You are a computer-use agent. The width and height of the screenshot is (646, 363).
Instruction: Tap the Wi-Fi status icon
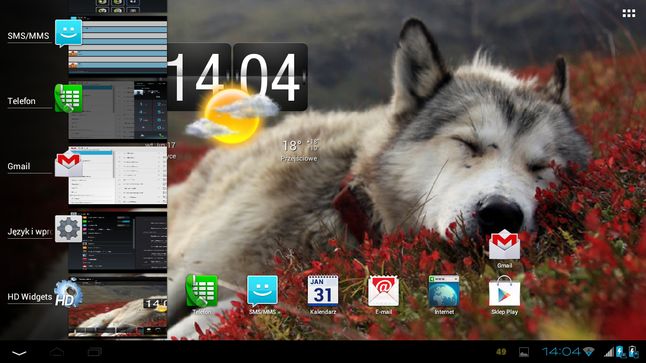coord(589,351)
